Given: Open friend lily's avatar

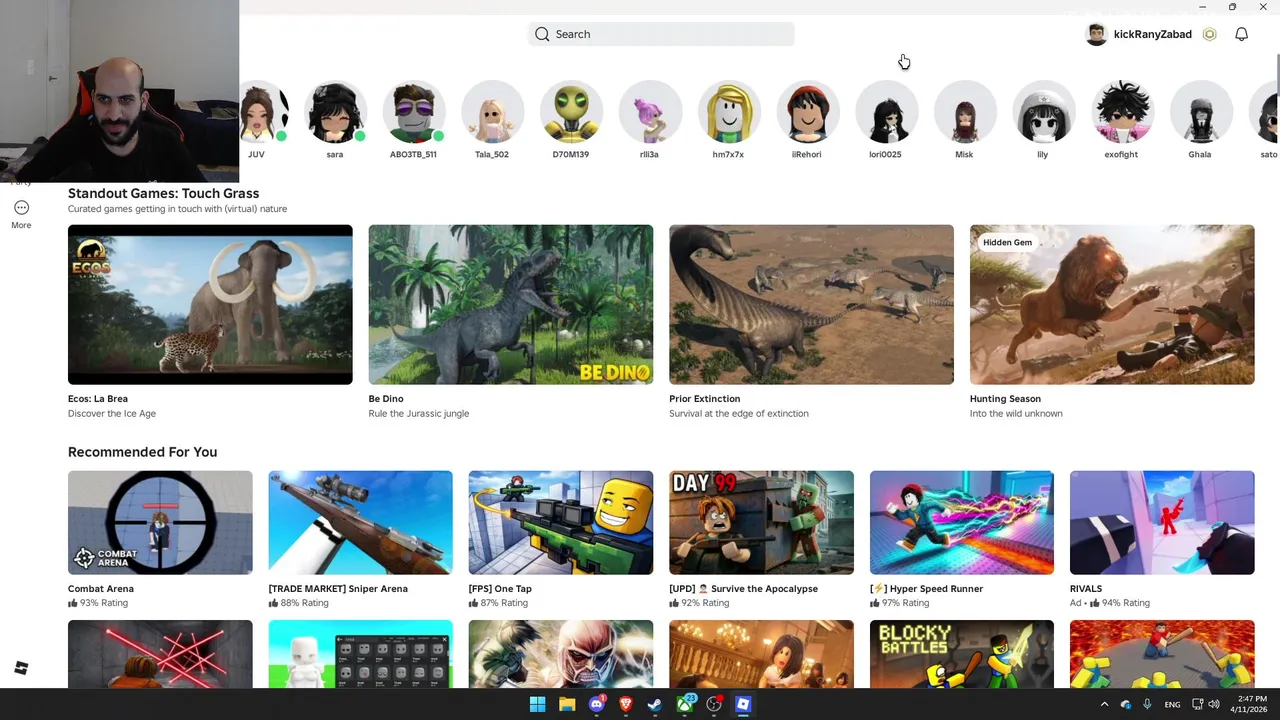Looking at the screenshot, I should point(1043,112).
